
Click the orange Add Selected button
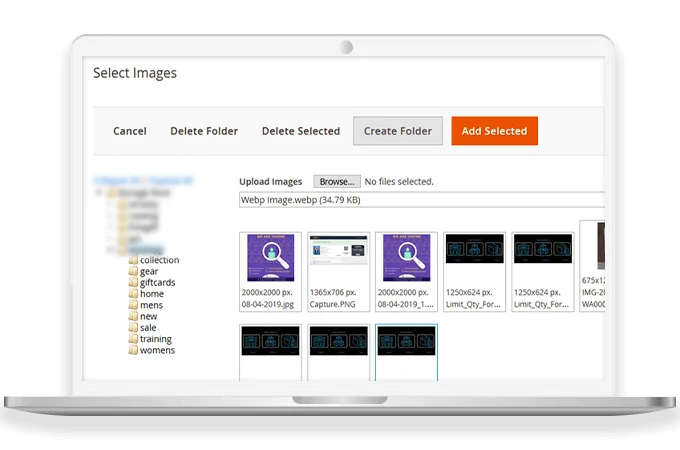coord(494,131)
